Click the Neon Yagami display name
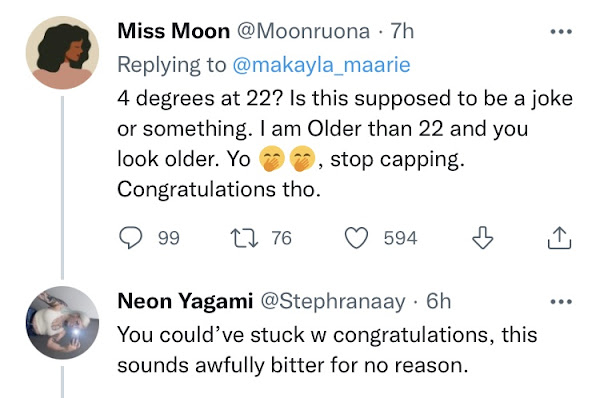 point(185,301)
